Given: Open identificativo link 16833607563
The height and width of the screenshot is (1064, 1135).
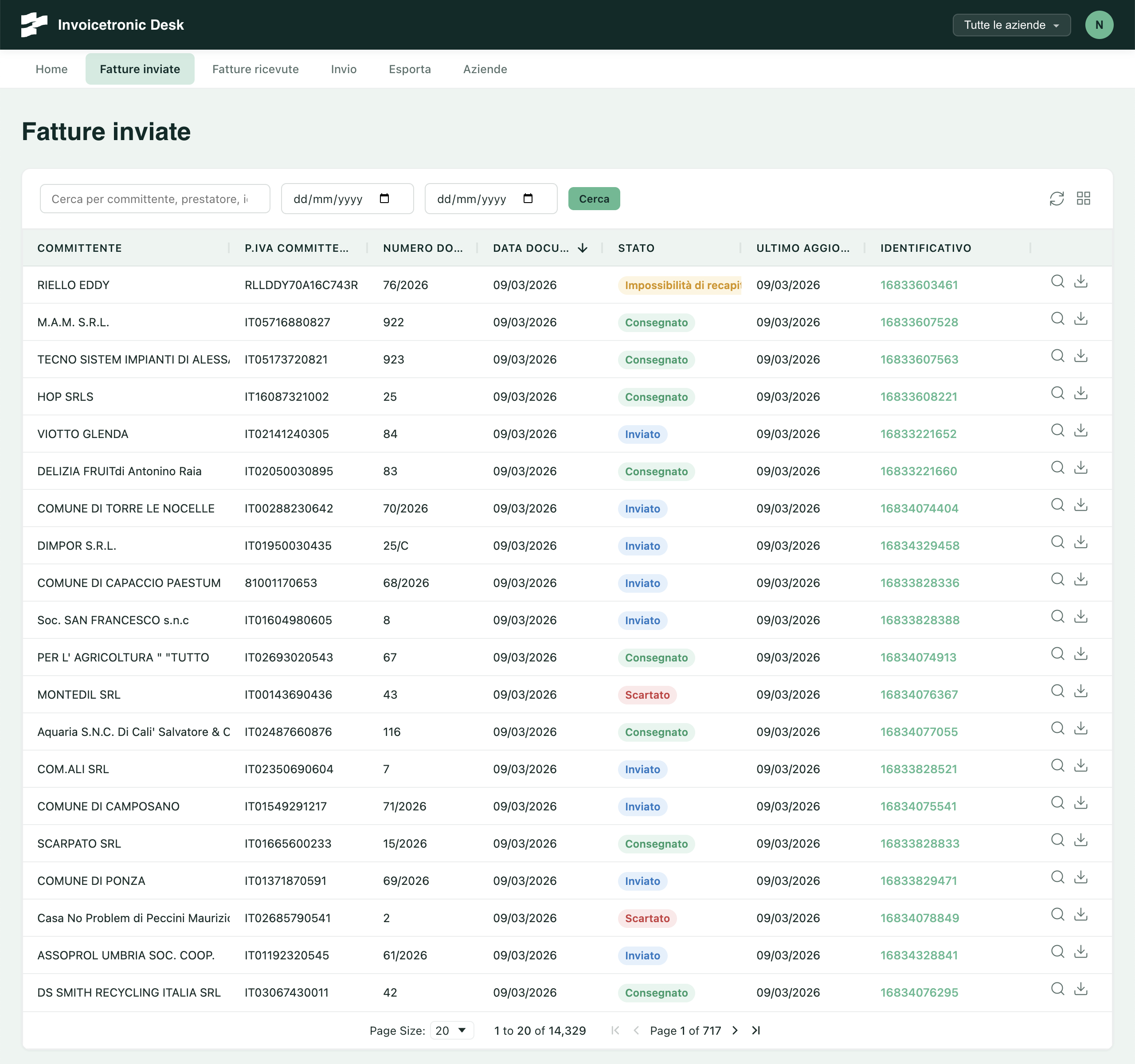Looking at the screenshot, I should [919, 360].
